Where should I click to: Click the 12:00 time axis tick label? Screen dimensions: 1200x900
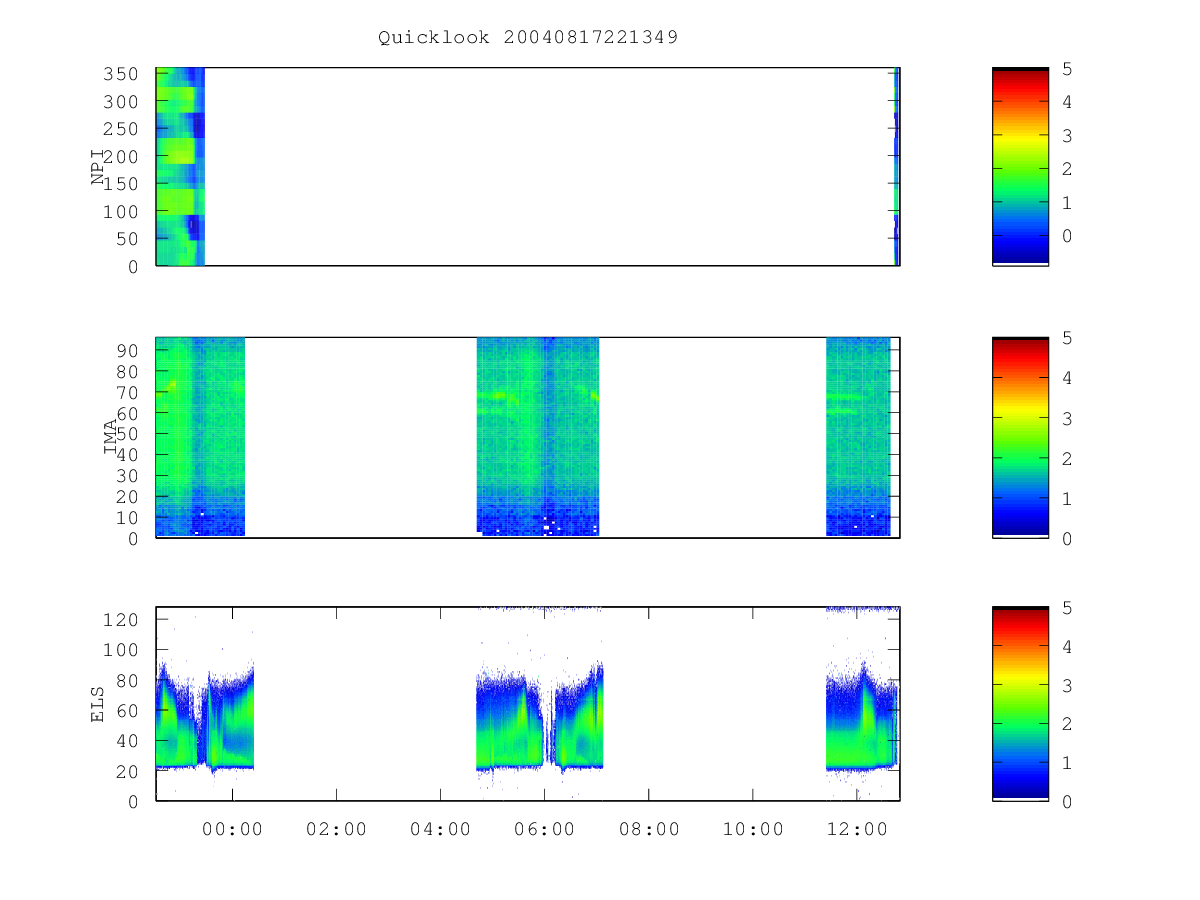pyautogui.click(x=856, y=829)
